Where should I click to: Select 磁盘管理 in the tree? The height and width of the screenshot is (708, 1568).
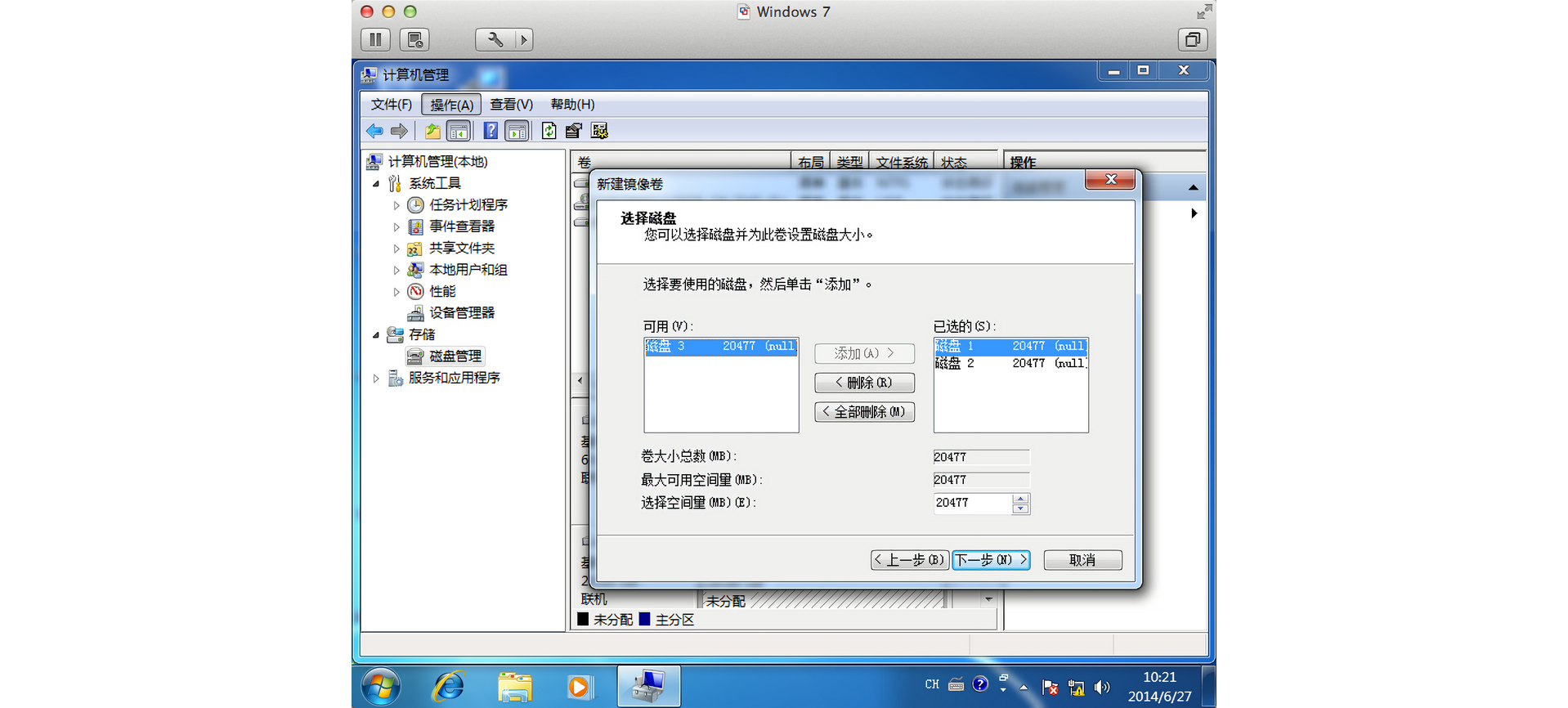pos(455,356)
